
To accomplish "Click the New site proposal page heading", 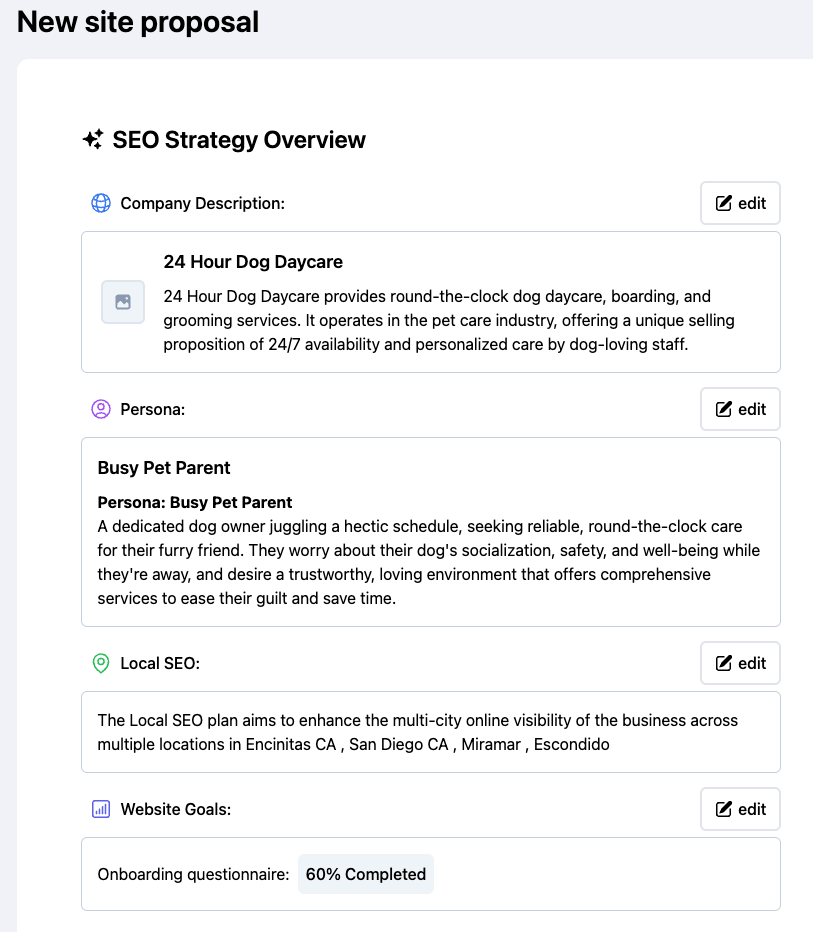I will pyautogui.click(x=137, y=21).
